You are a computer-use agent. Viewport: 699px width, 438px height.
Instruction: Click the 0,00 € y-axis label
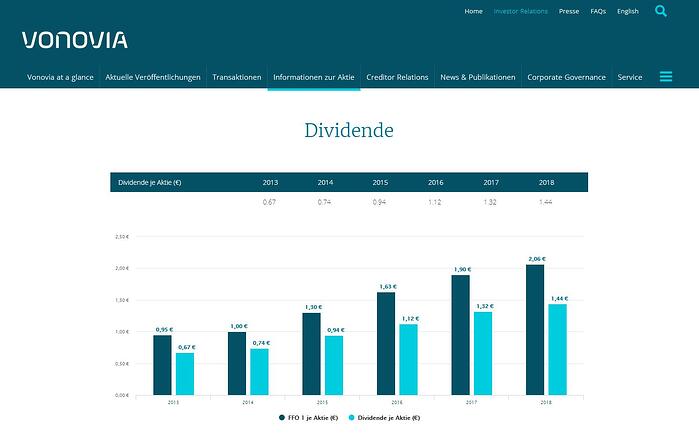click(x=122, y=395)
